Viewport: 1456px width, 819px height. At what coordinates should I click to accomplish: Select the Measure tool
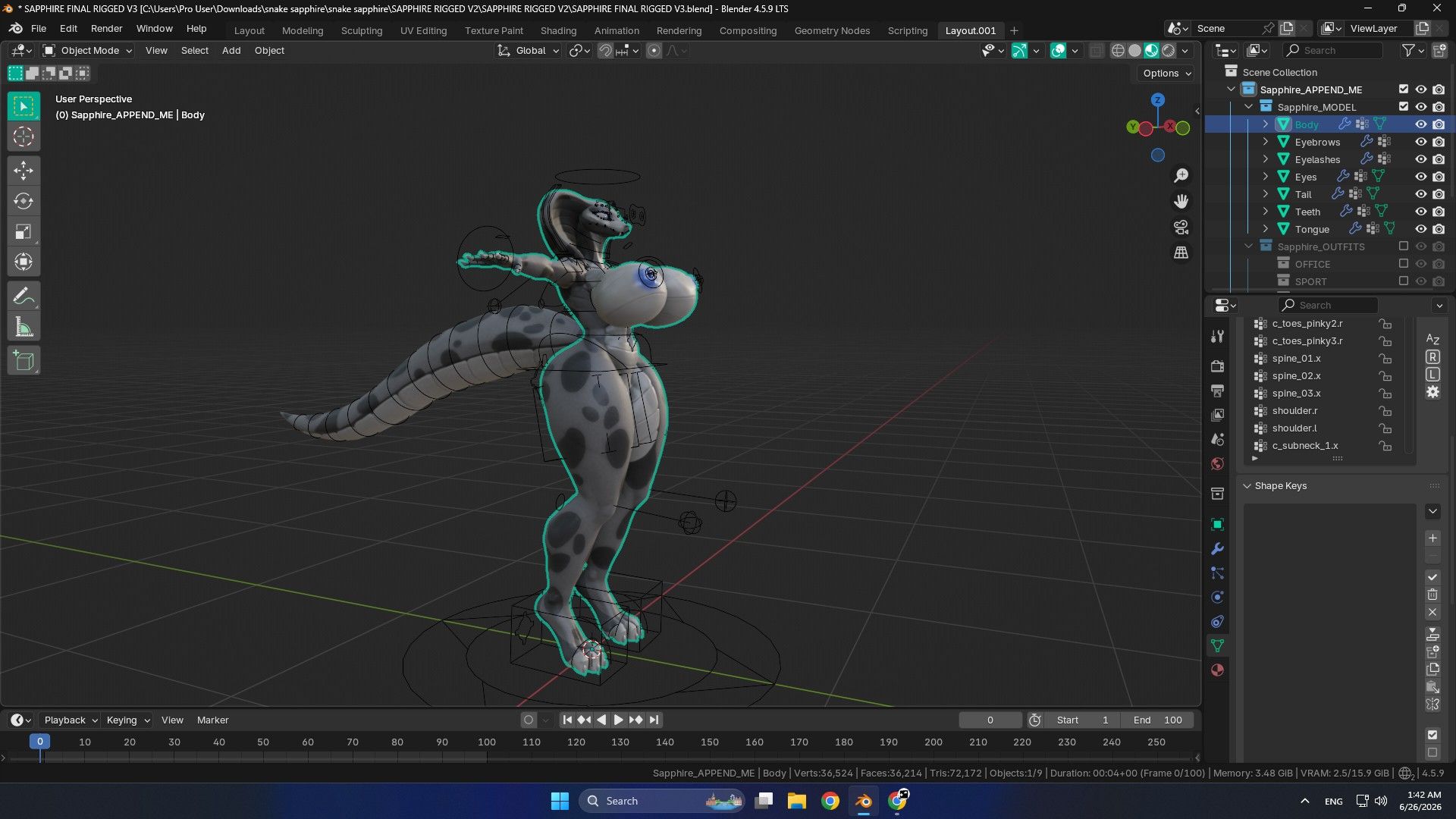[x=24, y=327]
